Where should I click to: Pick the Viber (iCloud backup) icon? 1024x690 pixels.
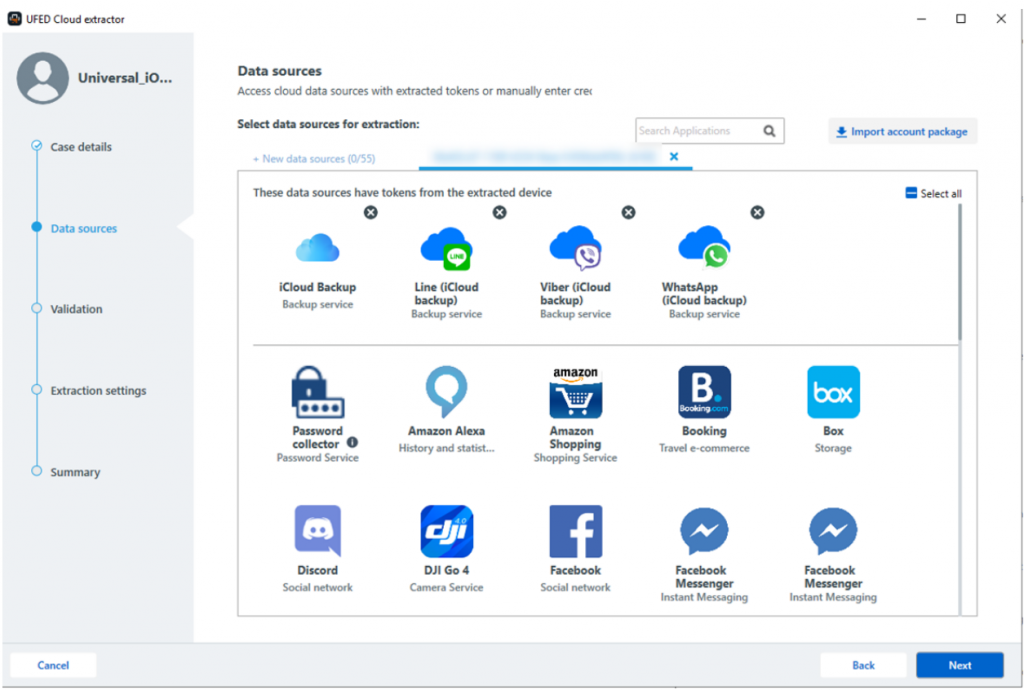click(x=575, y=248)
